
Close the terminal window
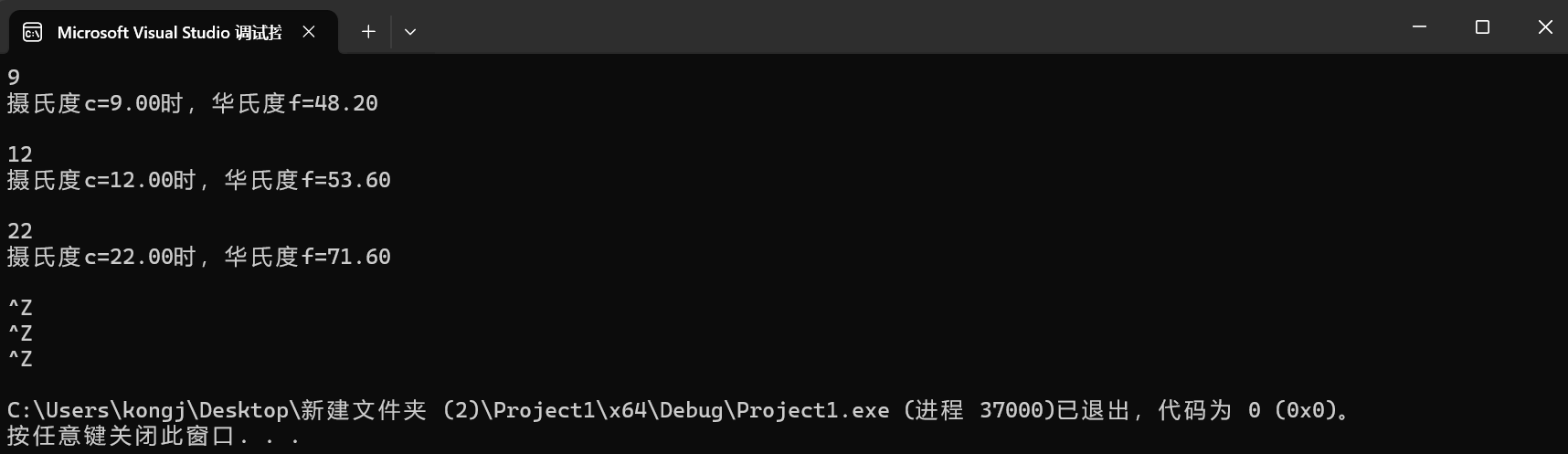(x=1545, y=27)
